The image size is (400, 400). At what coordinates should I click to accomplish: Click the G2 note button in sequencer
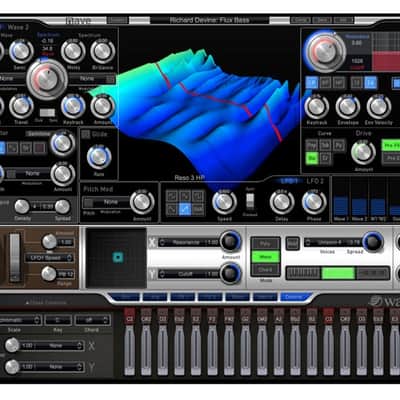click(x=245, y=316)
